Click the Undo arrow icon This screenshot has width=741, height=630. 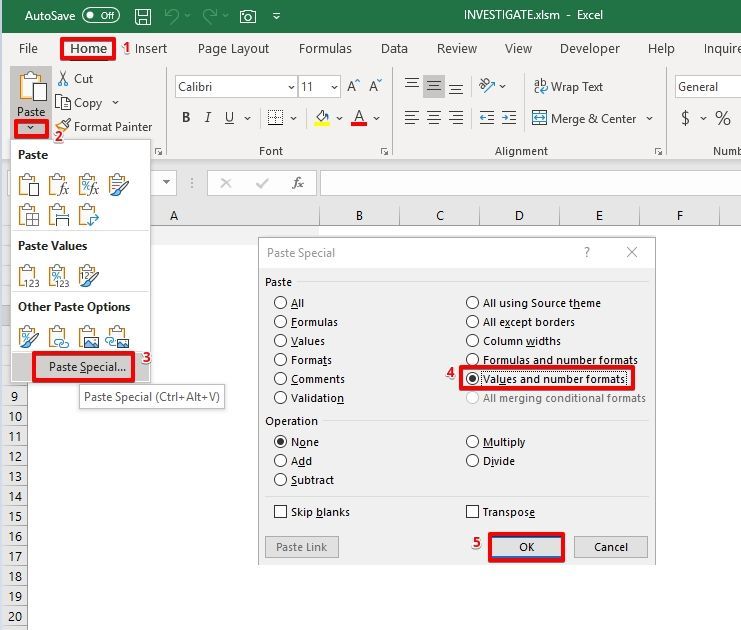172,16
